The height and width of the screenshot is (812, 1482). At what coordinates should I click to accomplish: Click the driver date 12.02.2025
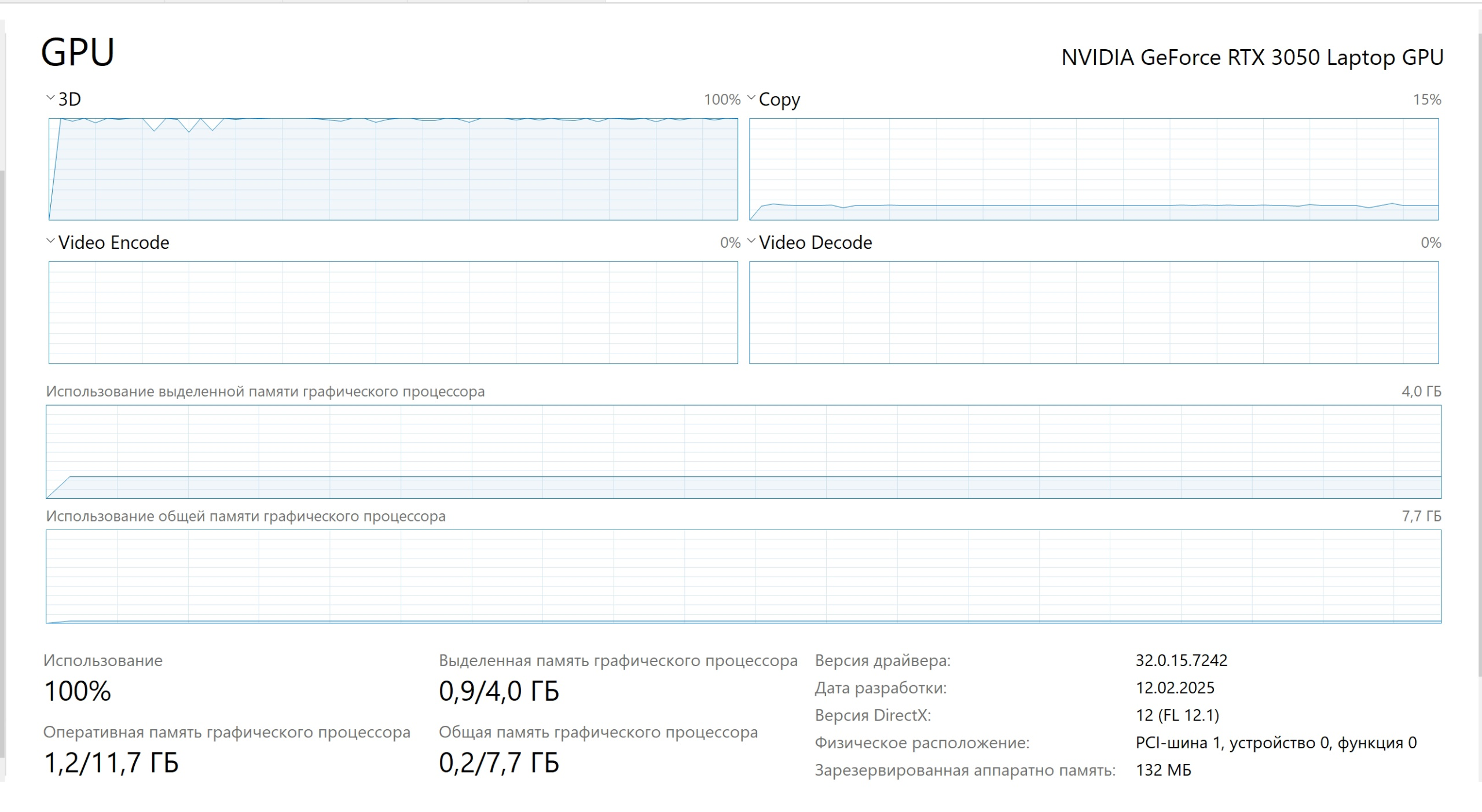point(1175,688)
